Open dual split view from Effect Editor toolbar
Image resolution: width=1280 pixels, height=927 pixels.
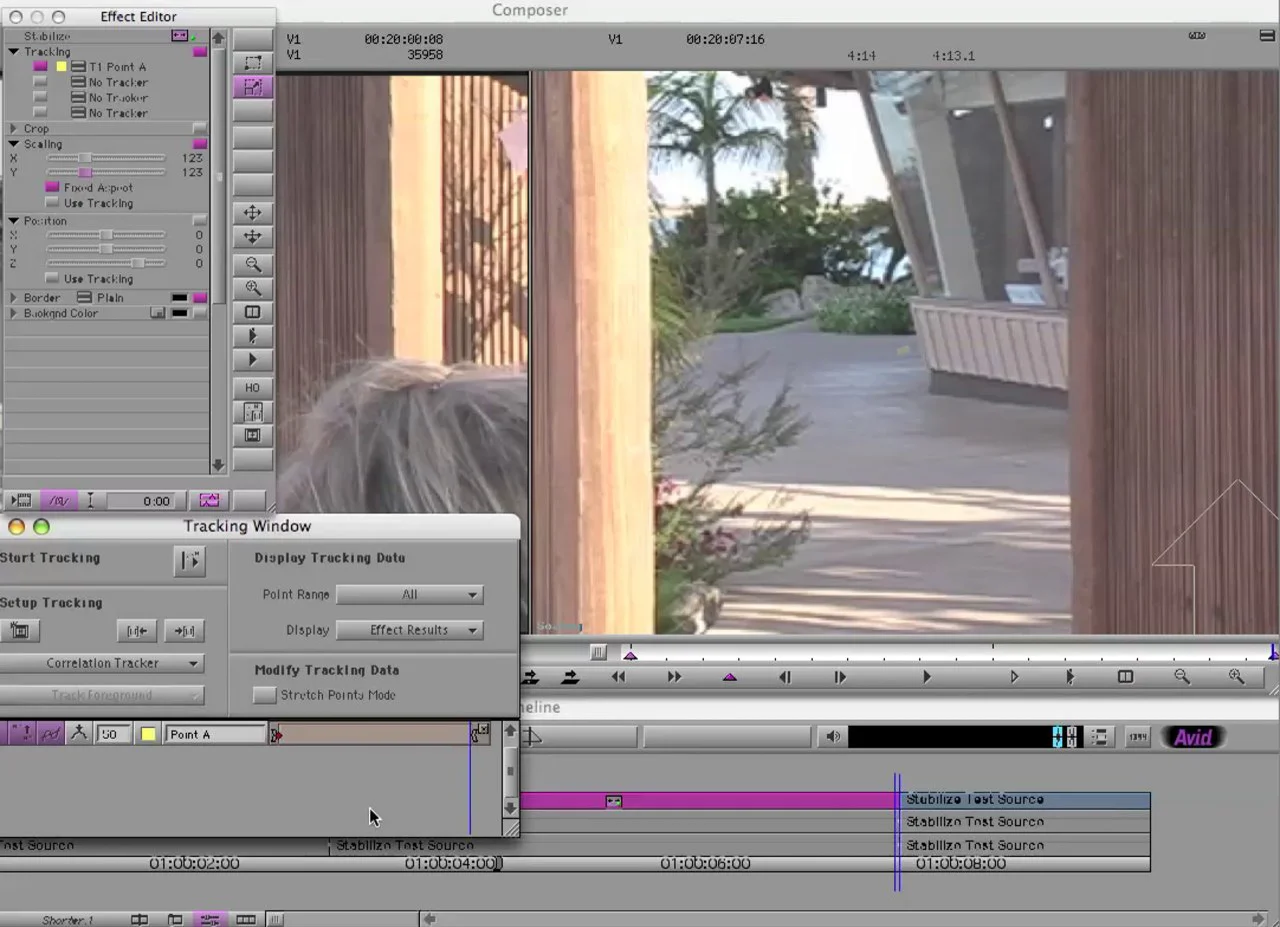point(253,312)
